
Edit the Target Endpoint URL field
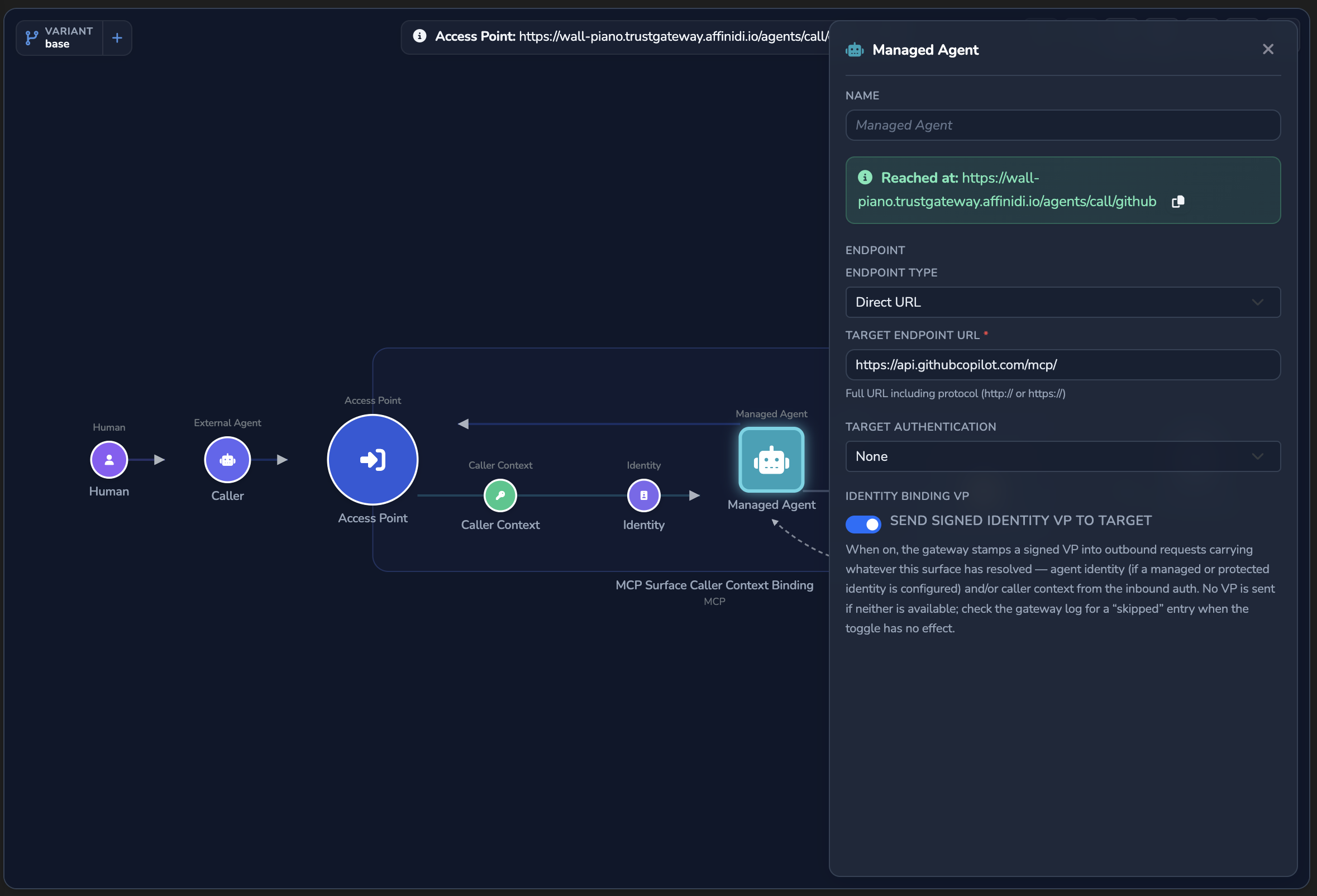pyautogui.click(x=1062, y=365)
